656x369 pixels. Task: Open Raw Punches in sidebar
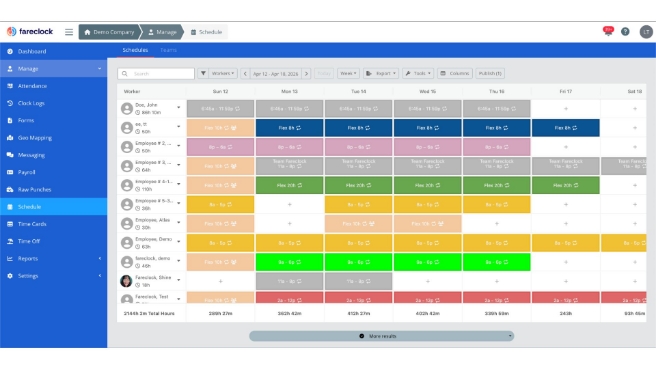[54, 190]
